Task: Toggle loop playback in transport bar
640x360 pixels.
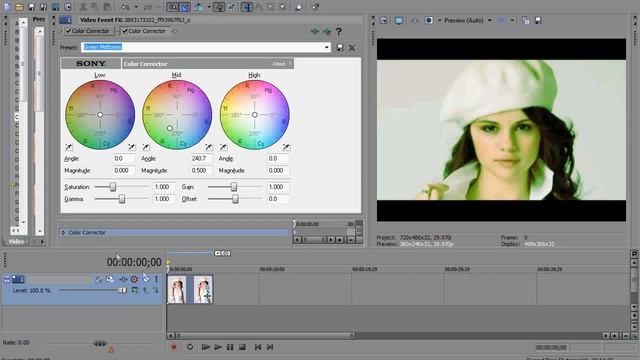Action: point(190,347)
